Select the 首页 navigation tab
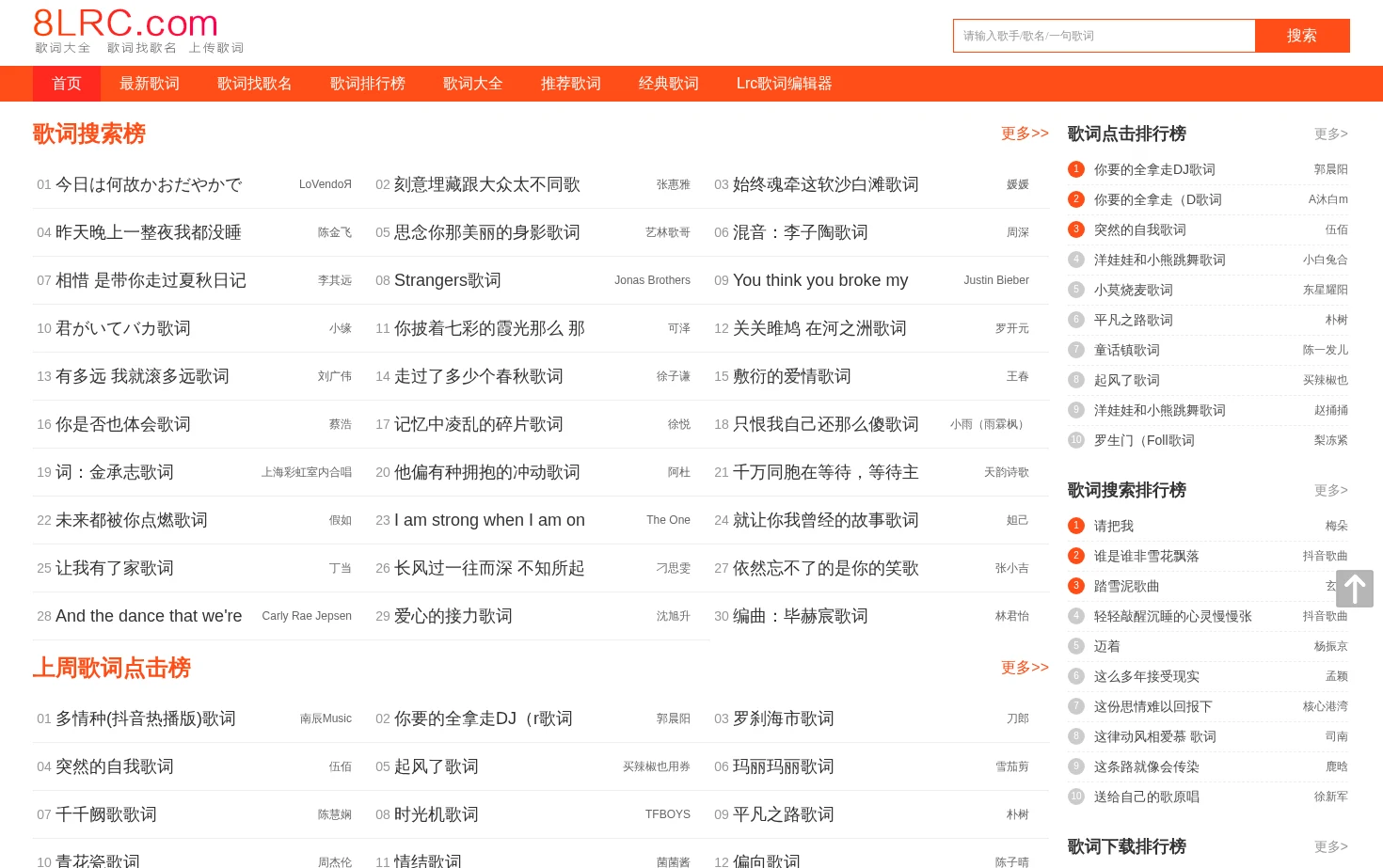The height and width of the screenshot is (868, 1383). pyautogui.click(x=67, y=84)
